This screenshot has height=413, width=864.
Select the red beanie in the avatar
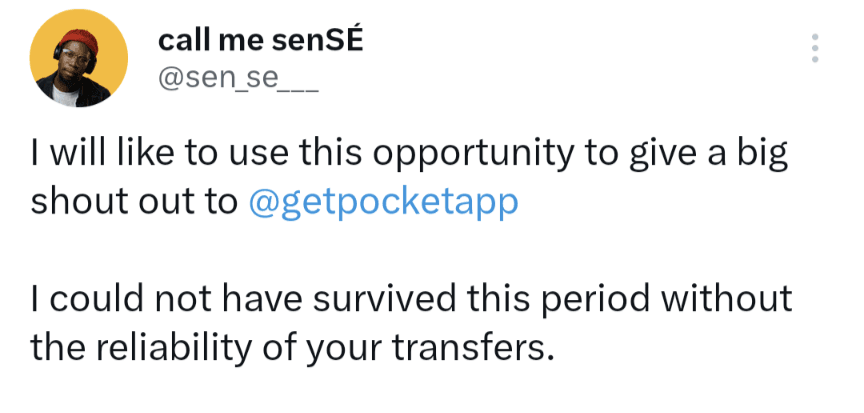[78, 41]
